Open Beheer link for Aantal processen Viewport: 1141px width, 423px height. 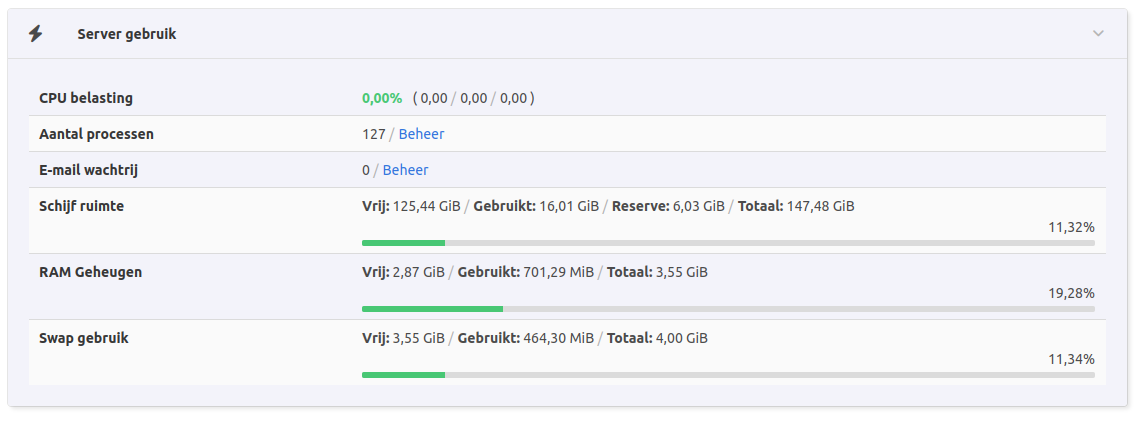coord(421,134)
